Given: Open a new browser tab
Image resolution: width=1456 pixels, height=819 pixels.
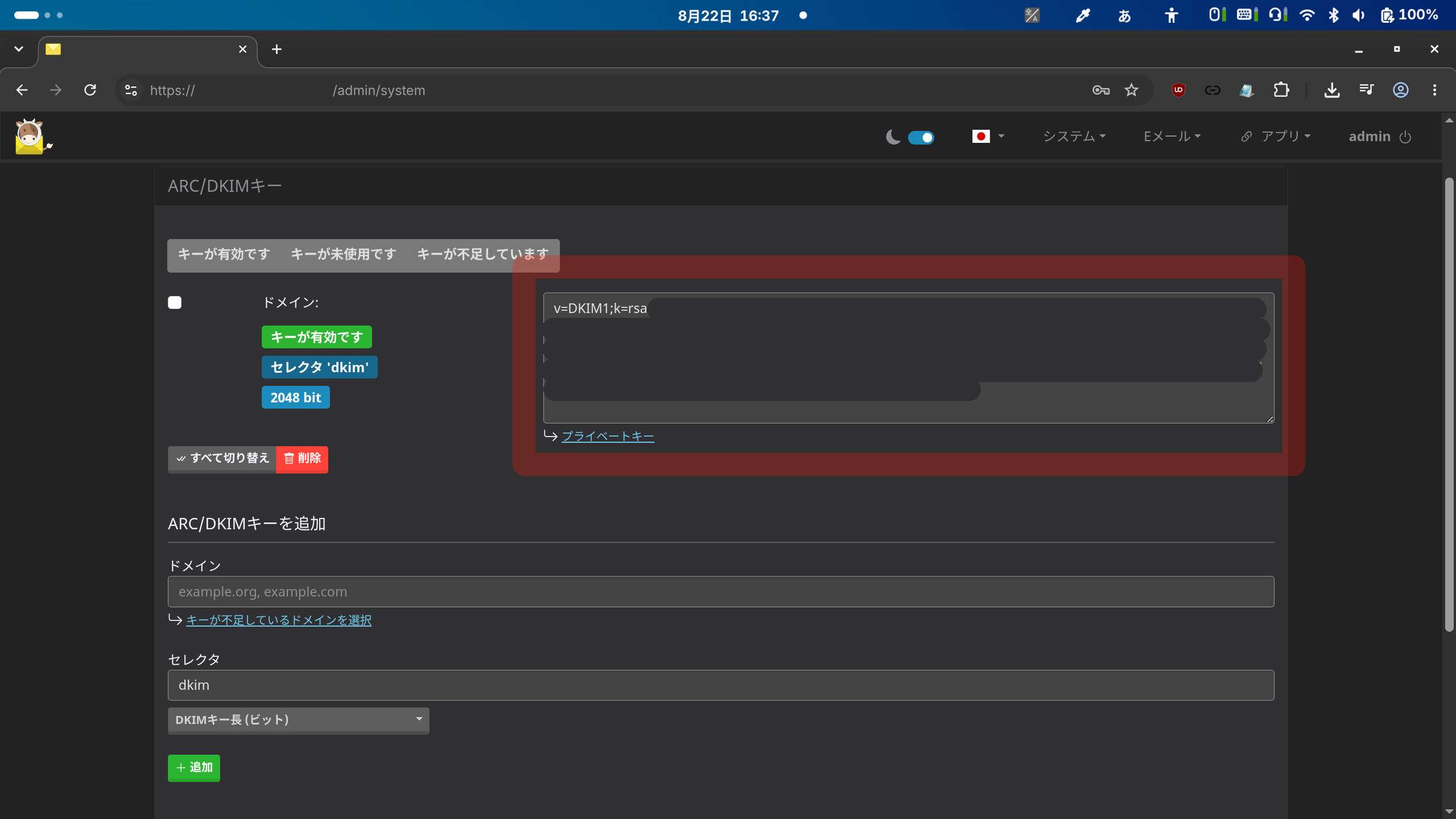Looking at the screenshot, I should (277, 50).
